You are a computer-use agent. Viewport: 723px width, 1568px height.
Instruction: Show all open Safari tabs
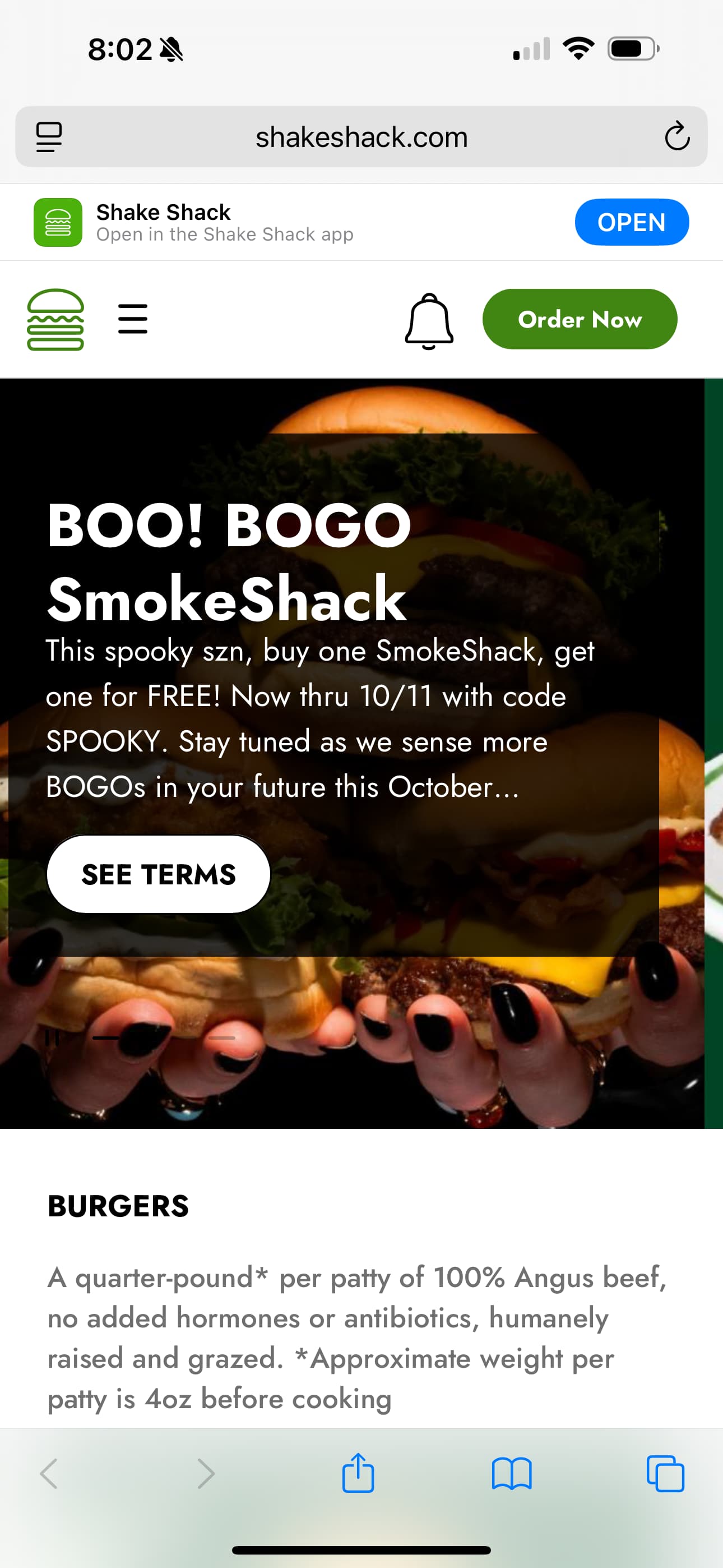665,1474
